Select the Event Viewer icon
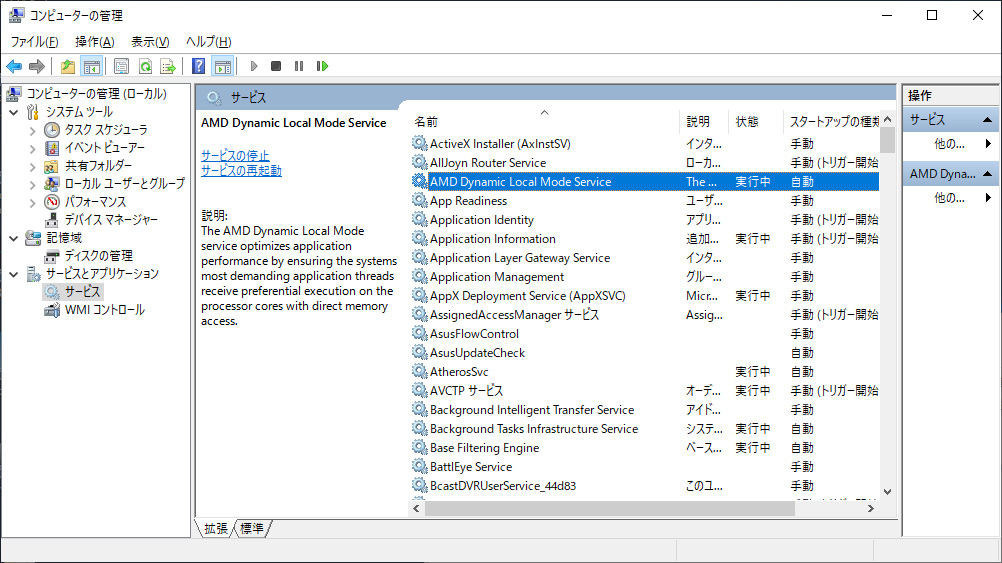The height and width of the screenshot is (563, 1002). click(52, 148)
